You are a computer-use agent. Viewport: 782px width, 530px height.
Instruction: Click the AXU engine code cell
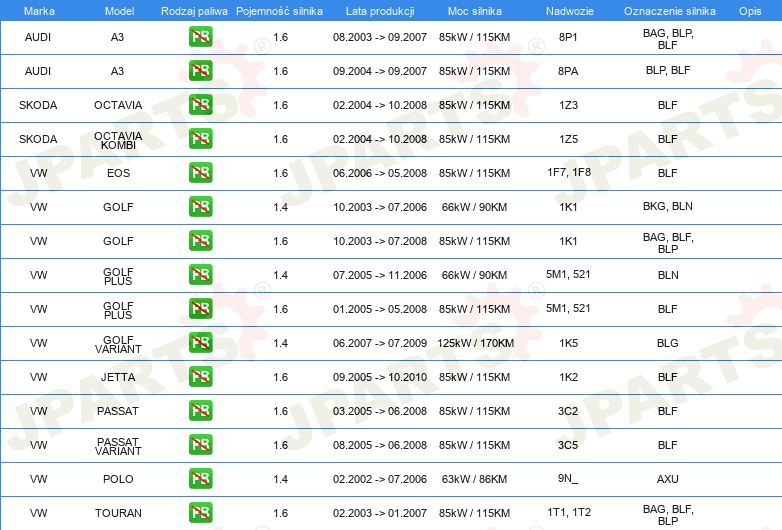point(668,479)
